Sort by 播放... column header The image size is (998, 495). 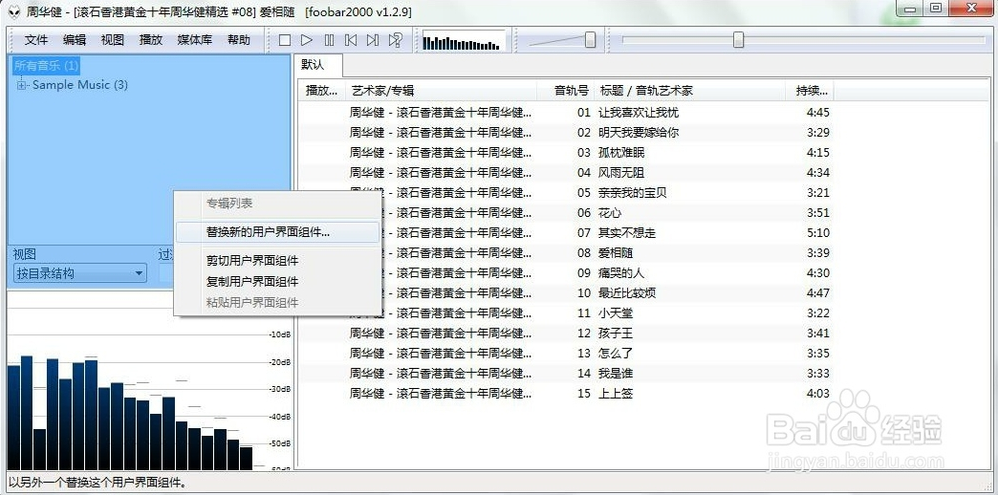(x=321, y=91)
